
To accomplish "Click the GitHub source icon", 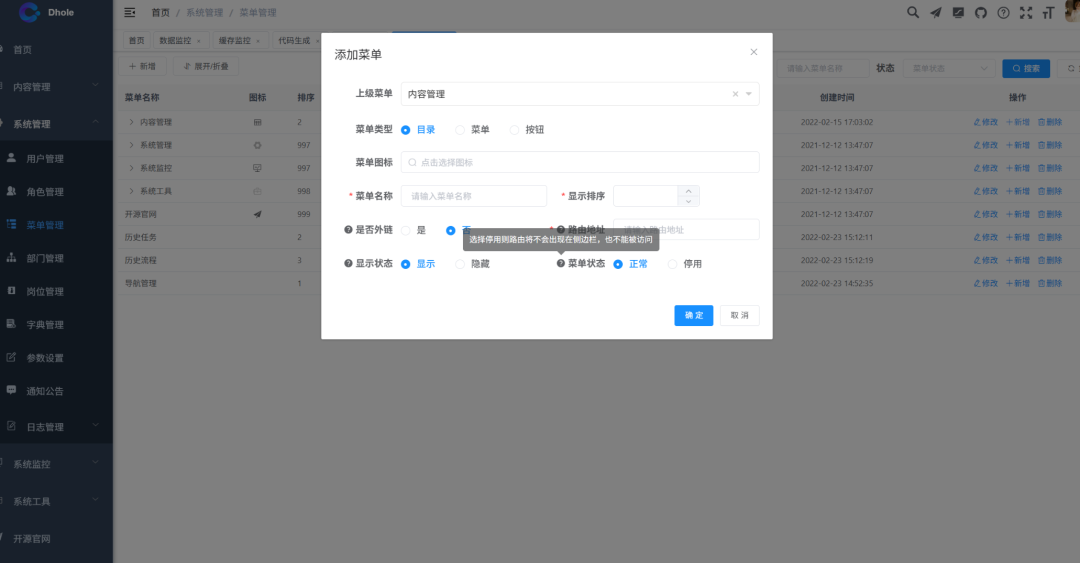I will pos(981,12).
